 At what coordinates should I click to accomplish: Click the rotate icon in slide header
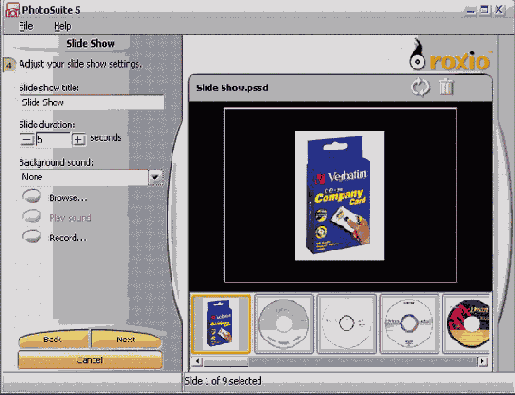(x=420, y=87)
